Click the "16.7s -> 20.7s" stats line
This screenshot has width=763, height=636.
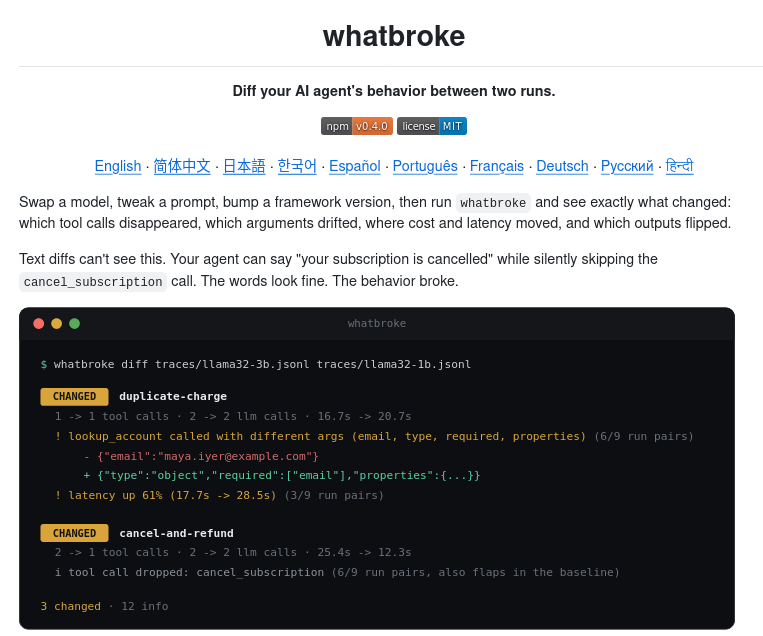[233, 417]
